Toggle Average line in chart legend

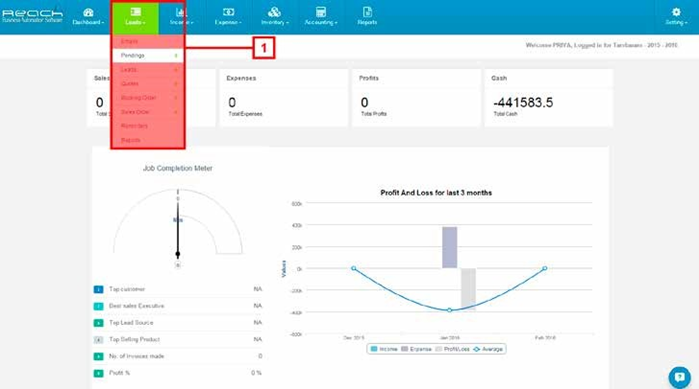click(488, 349)
